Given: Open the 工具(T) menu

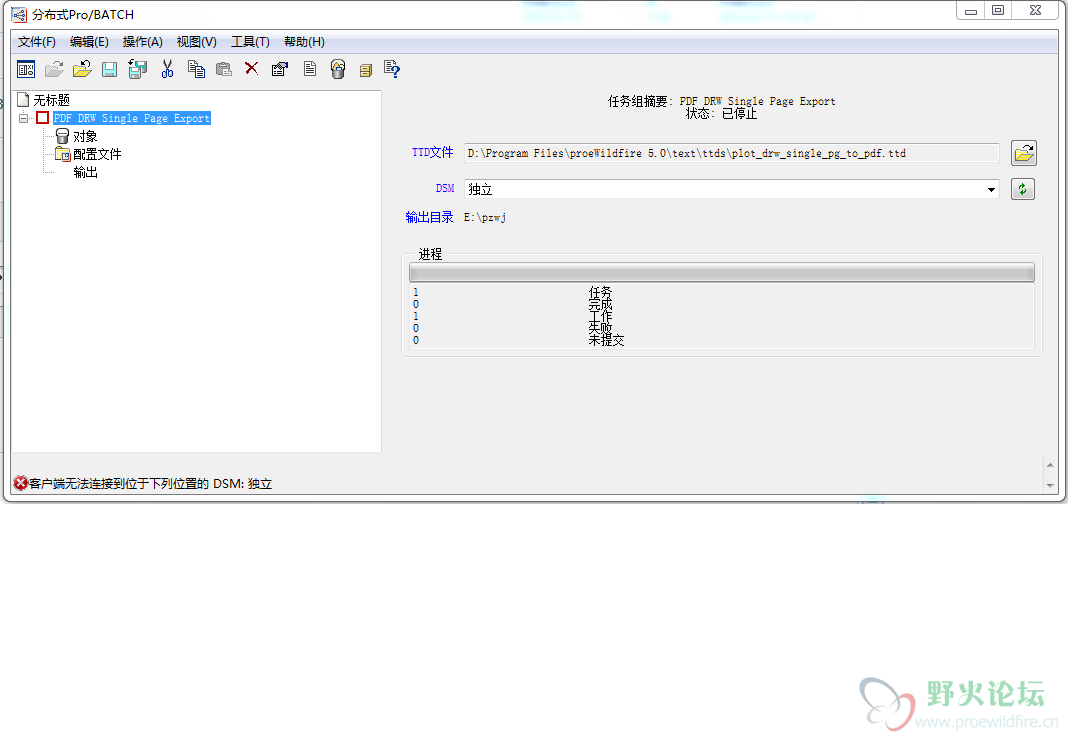Looking at the screenshot, I should point(250,42).
